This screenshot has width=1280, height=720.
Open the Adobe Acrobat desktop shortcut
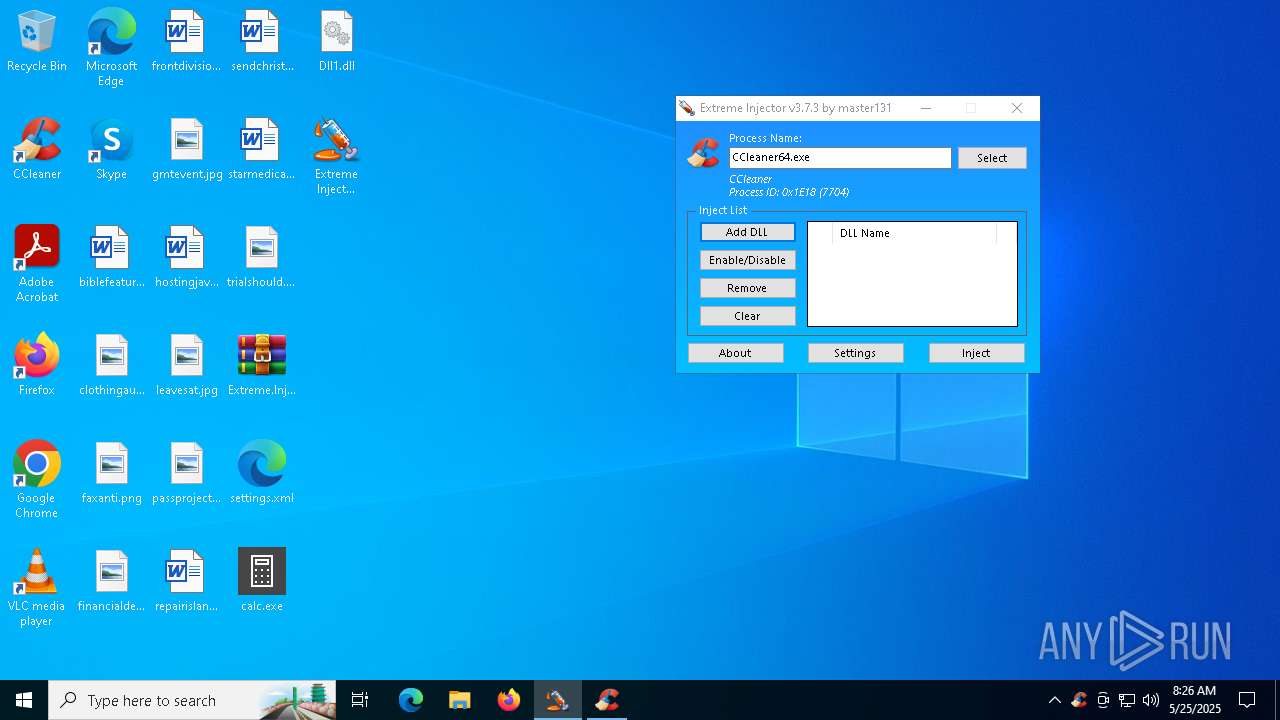(x=37, y=264)
